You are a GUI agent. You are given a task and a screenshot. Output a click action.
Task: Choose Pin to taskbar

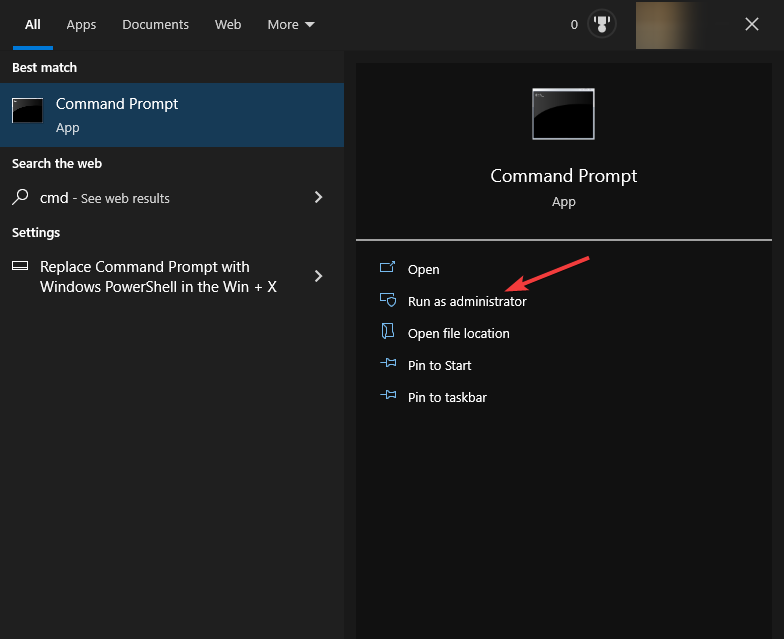point(447,398)
